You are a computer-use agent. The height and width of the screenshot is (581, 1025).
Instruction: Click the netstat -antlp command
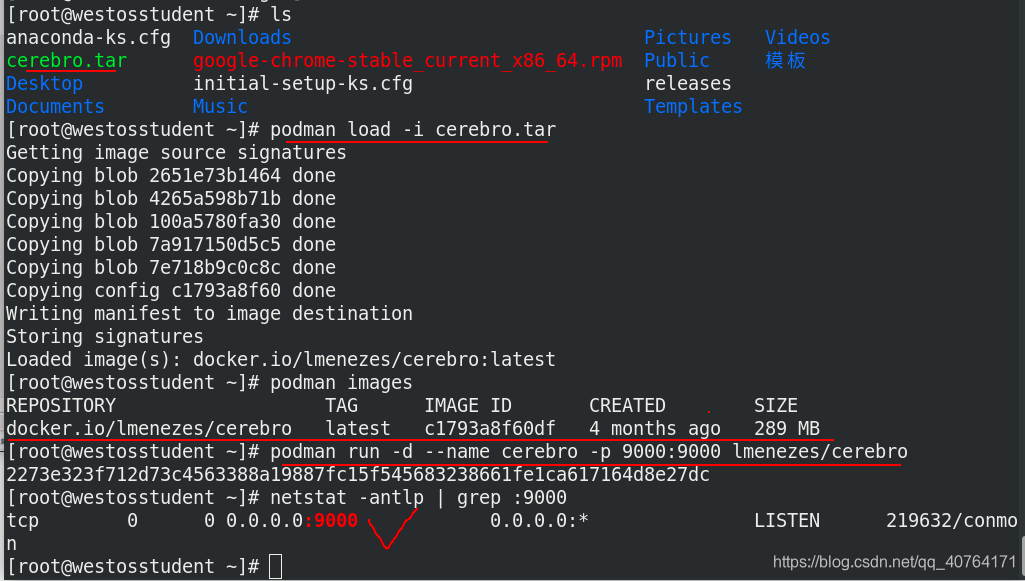tap(346, 497)
